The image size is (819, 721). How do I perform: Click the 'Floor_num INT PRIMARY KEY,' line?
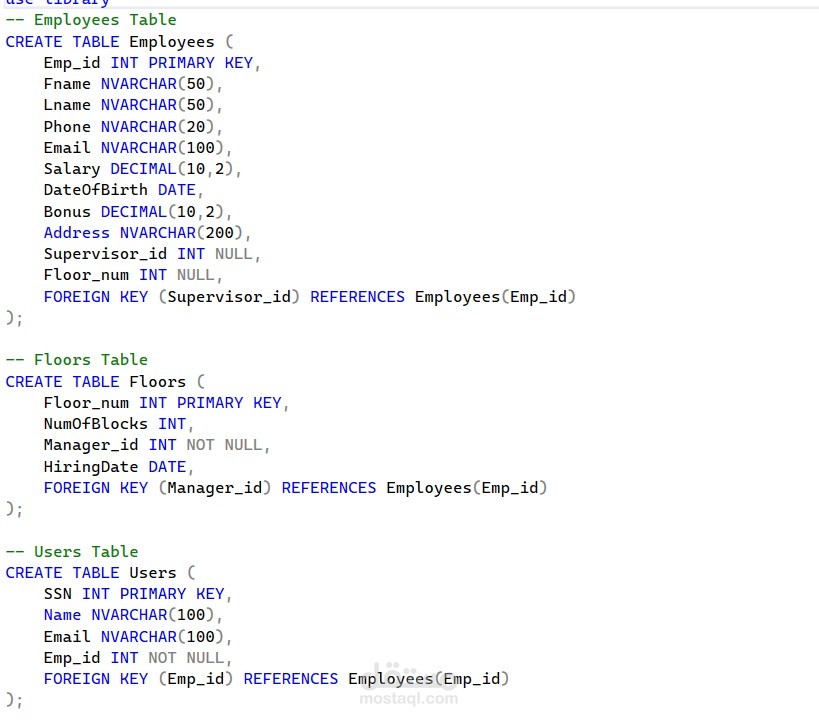tap(166, 403)
